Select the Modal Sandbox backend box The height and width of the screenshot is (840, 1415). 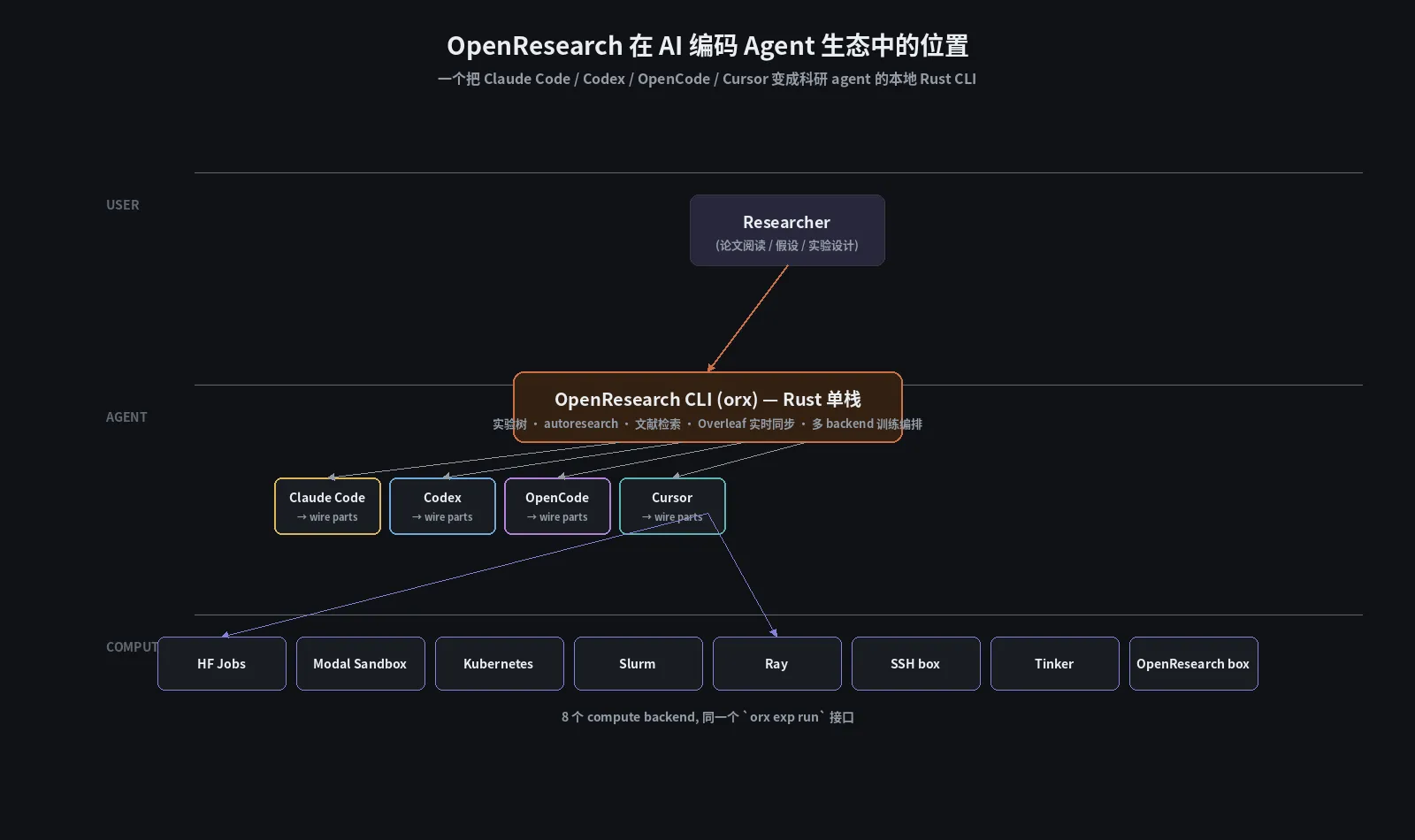pos(361,663)
